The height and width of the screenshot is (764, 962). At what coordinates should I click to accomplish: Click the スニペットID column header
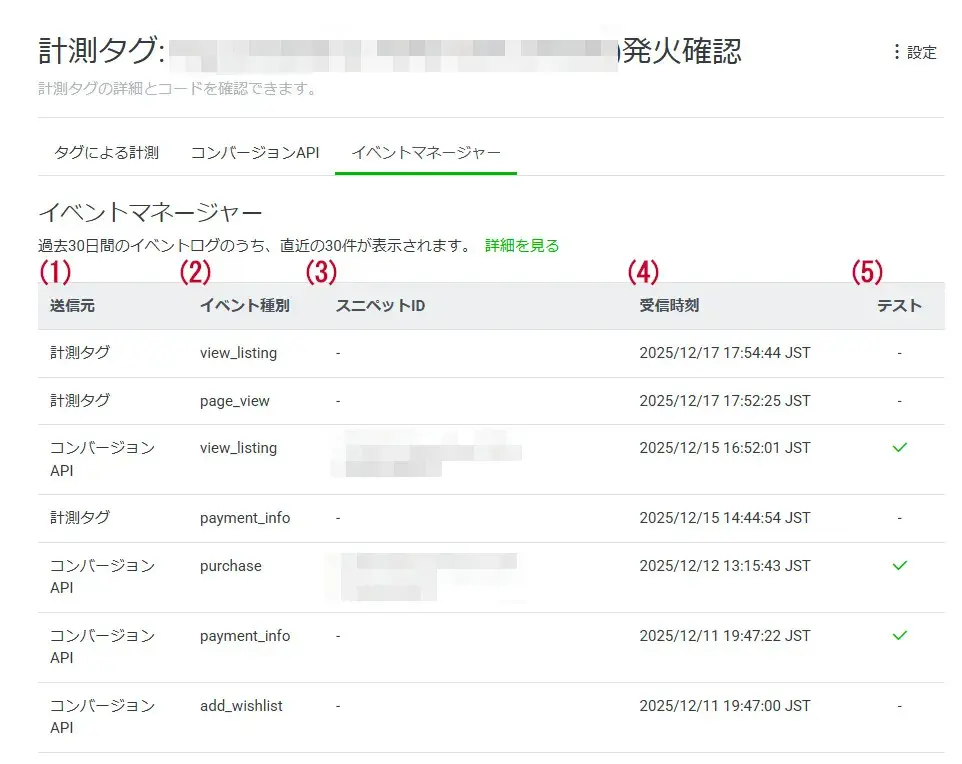[x=380, y=306]
